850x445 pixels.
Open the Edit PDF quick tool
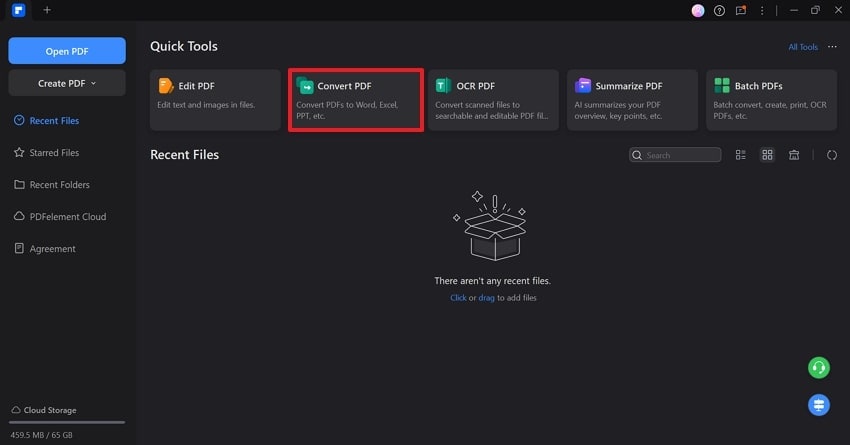(215, 100)
